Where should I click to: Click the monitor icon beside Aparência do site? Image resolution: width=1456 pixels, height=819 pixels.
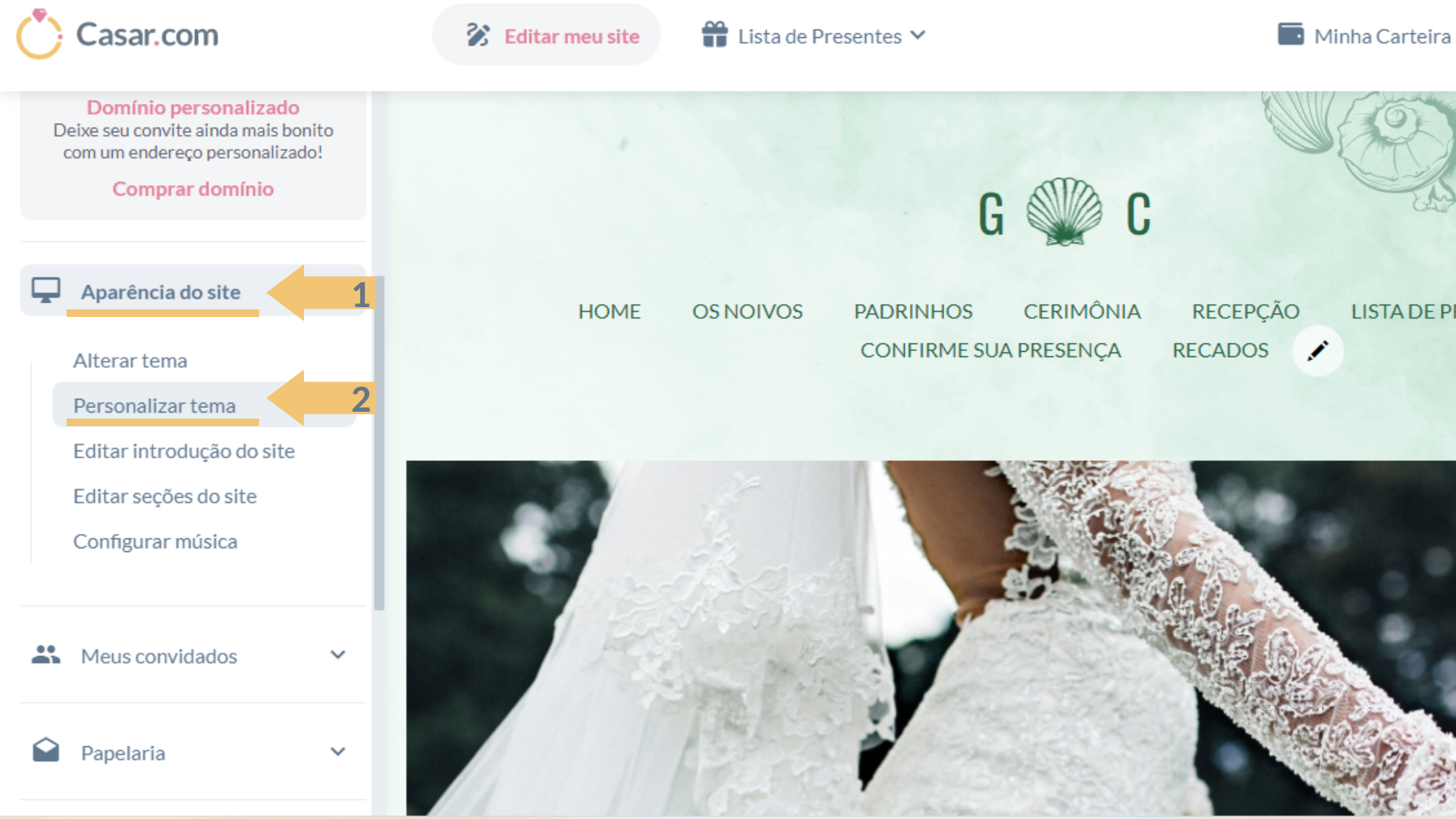tap(45, 290)
